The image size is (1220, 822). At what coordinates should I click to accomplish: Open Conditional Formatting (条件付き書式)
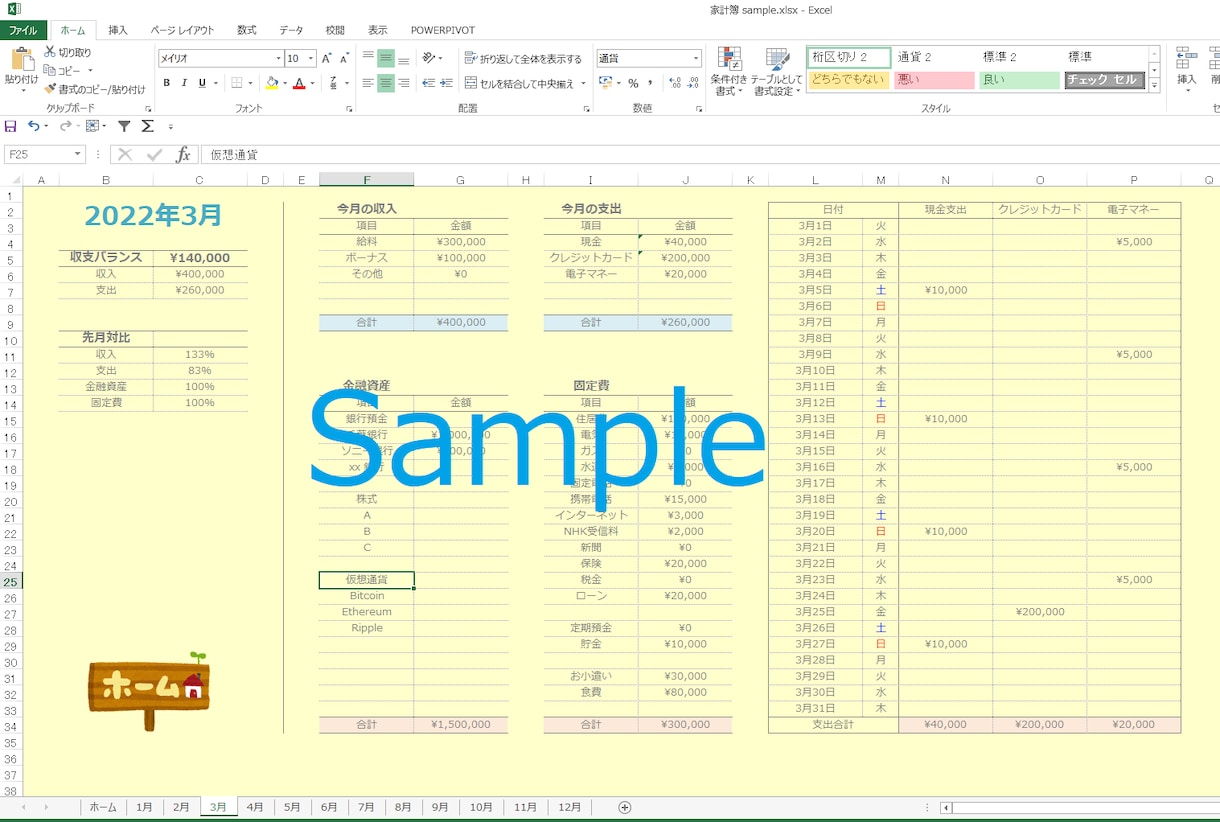click(x=728, y=72)
